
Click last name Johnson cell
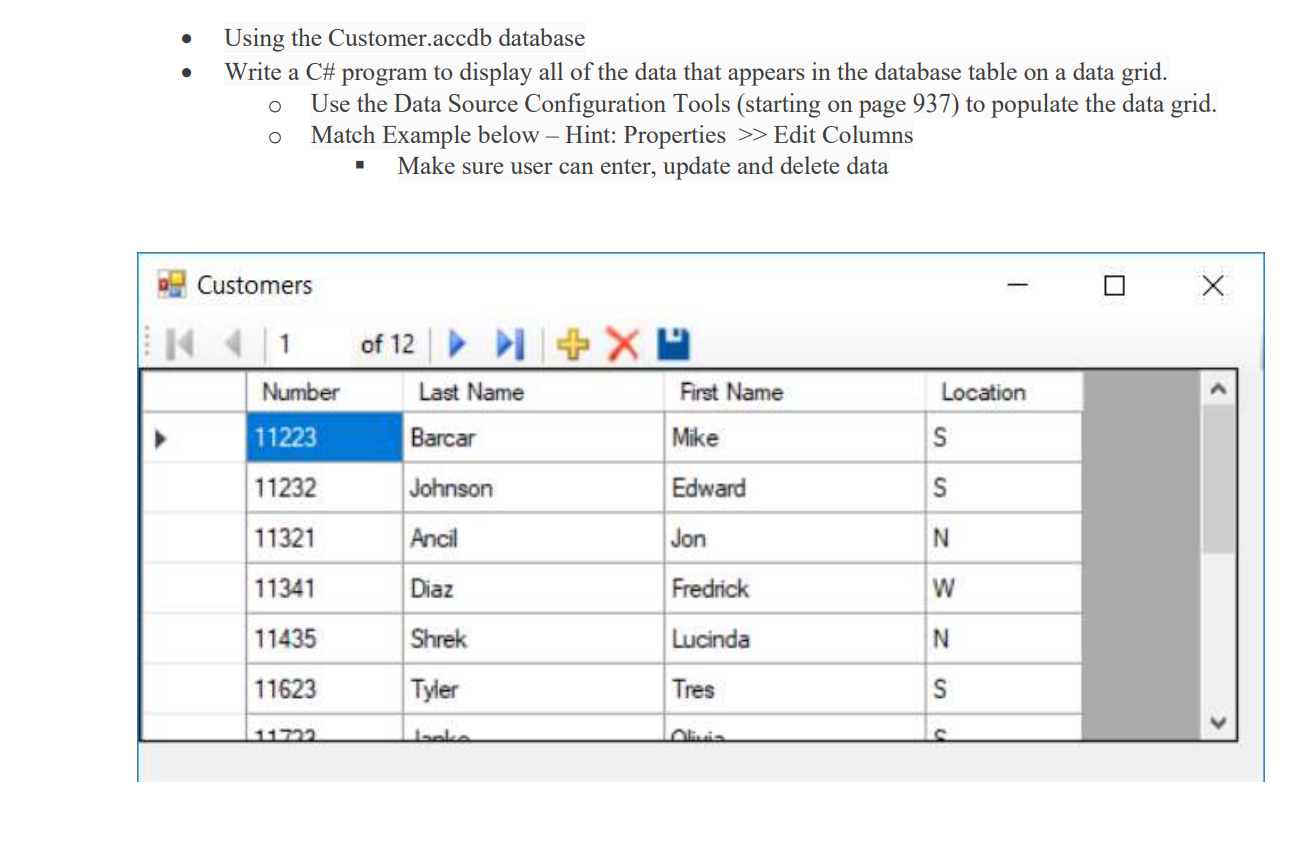pos(533,488)
